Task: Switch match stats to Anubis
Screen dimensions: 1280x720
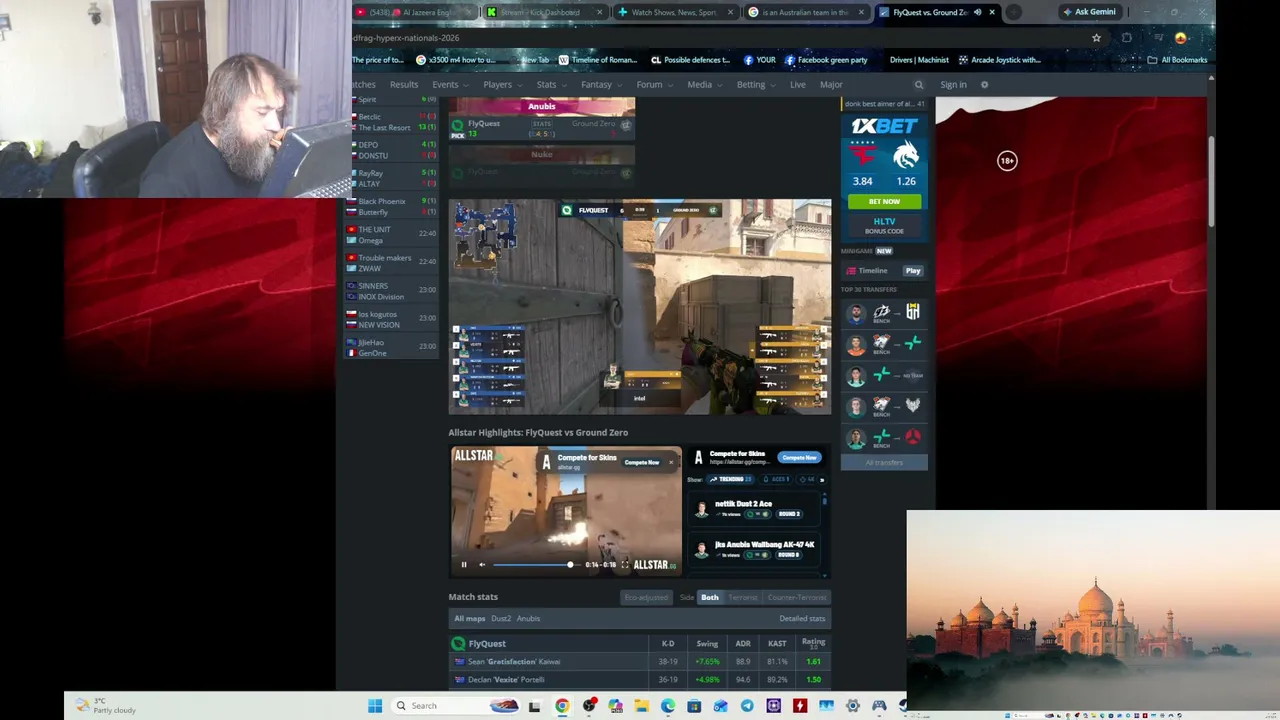Action: coord(528,618)
